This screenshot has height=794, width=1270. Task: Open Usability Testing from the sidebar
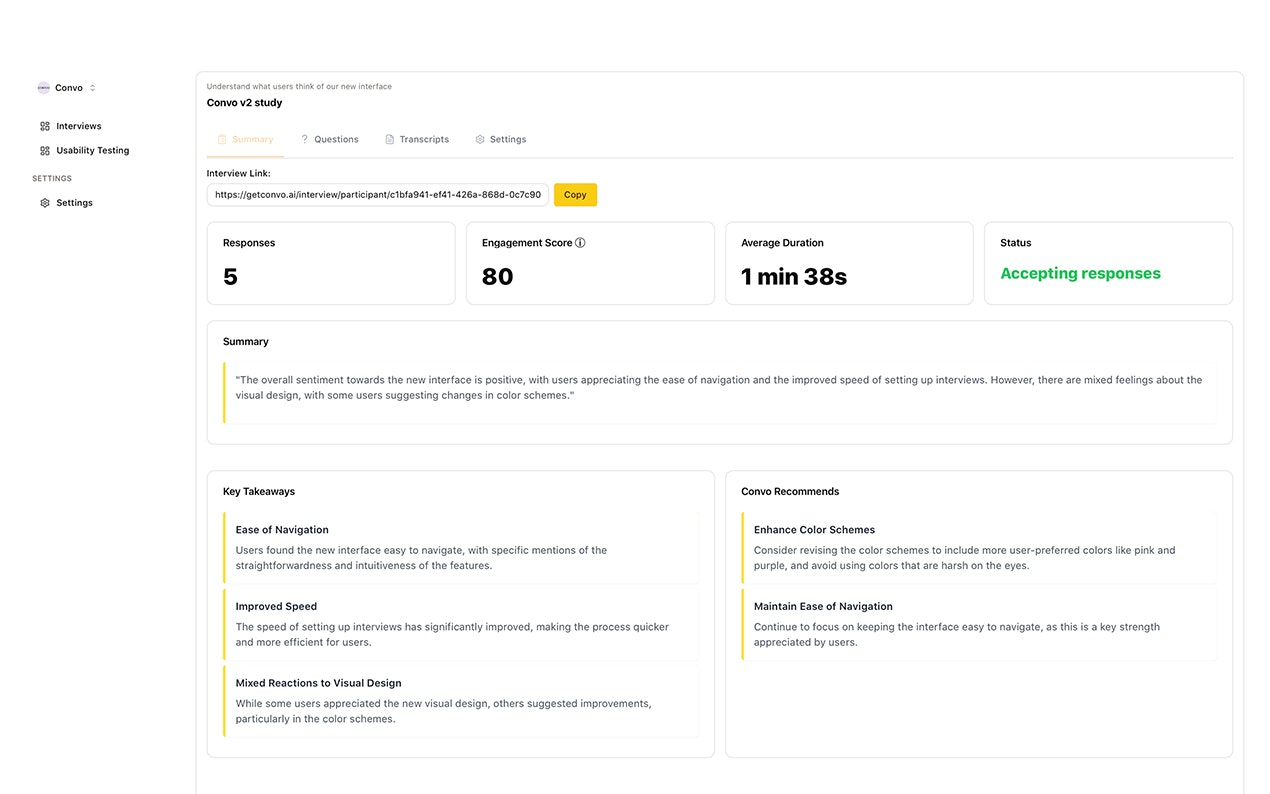click(92, 151)
